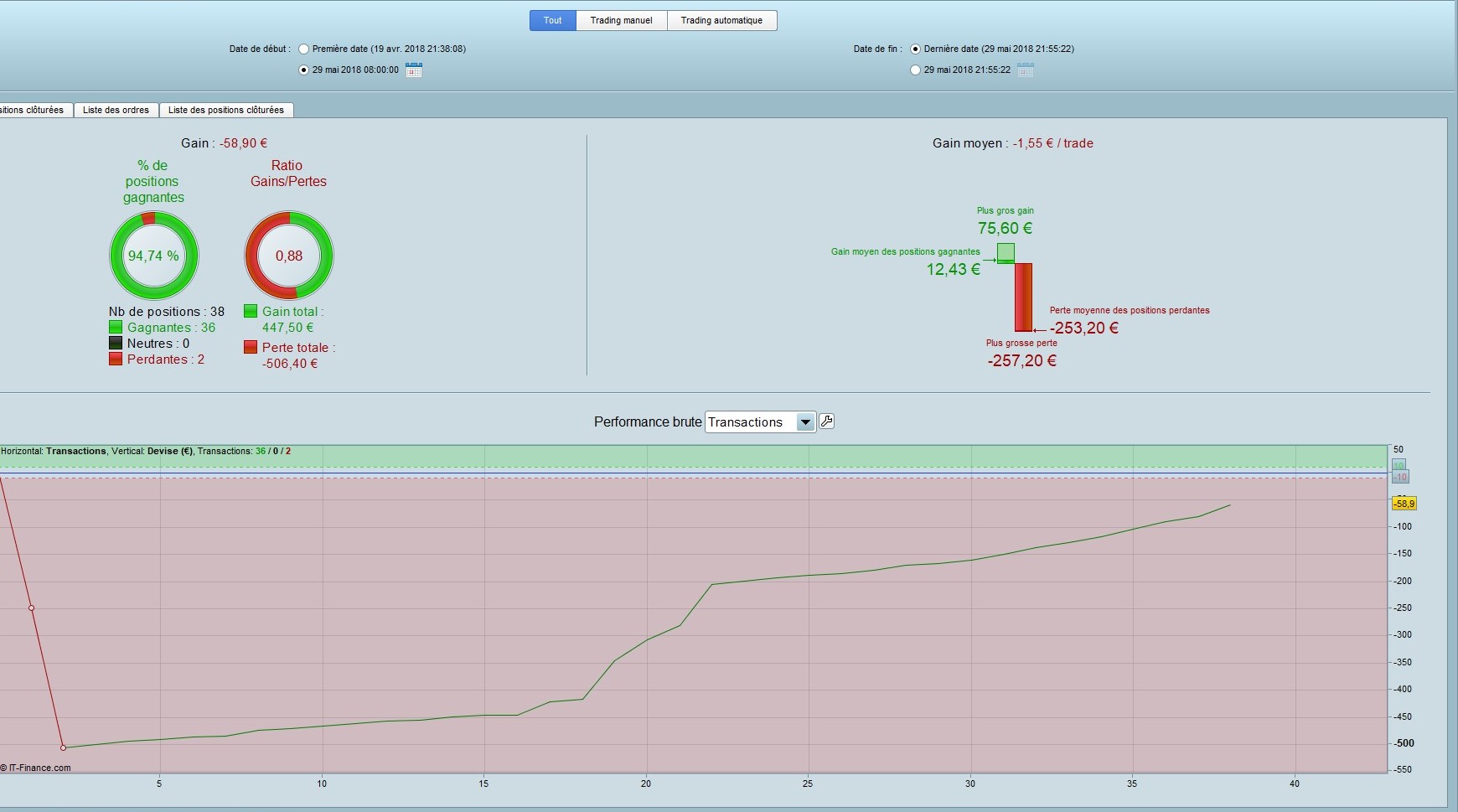The width and height of the screenshot is (1458, 812).
Task: Click the Plus grosse perte value -257,20 €
Action: coord(1022,360)
